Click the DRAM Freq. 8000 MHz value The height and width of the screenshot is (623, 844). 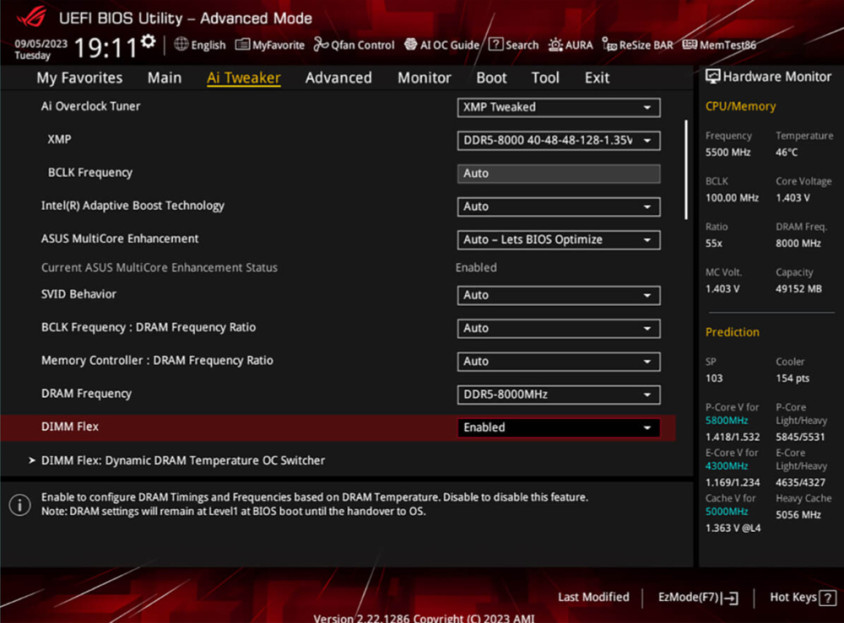coord(798,243)
